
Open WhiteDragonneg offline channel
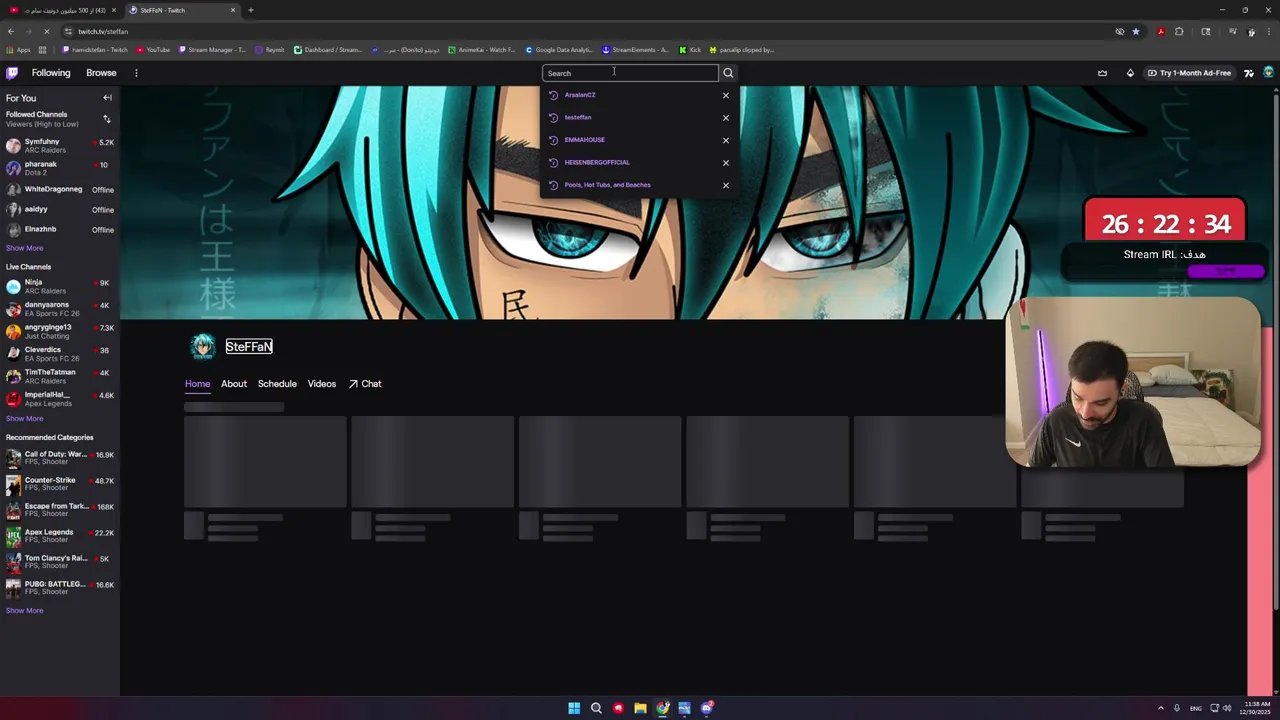tap(60, 189)
